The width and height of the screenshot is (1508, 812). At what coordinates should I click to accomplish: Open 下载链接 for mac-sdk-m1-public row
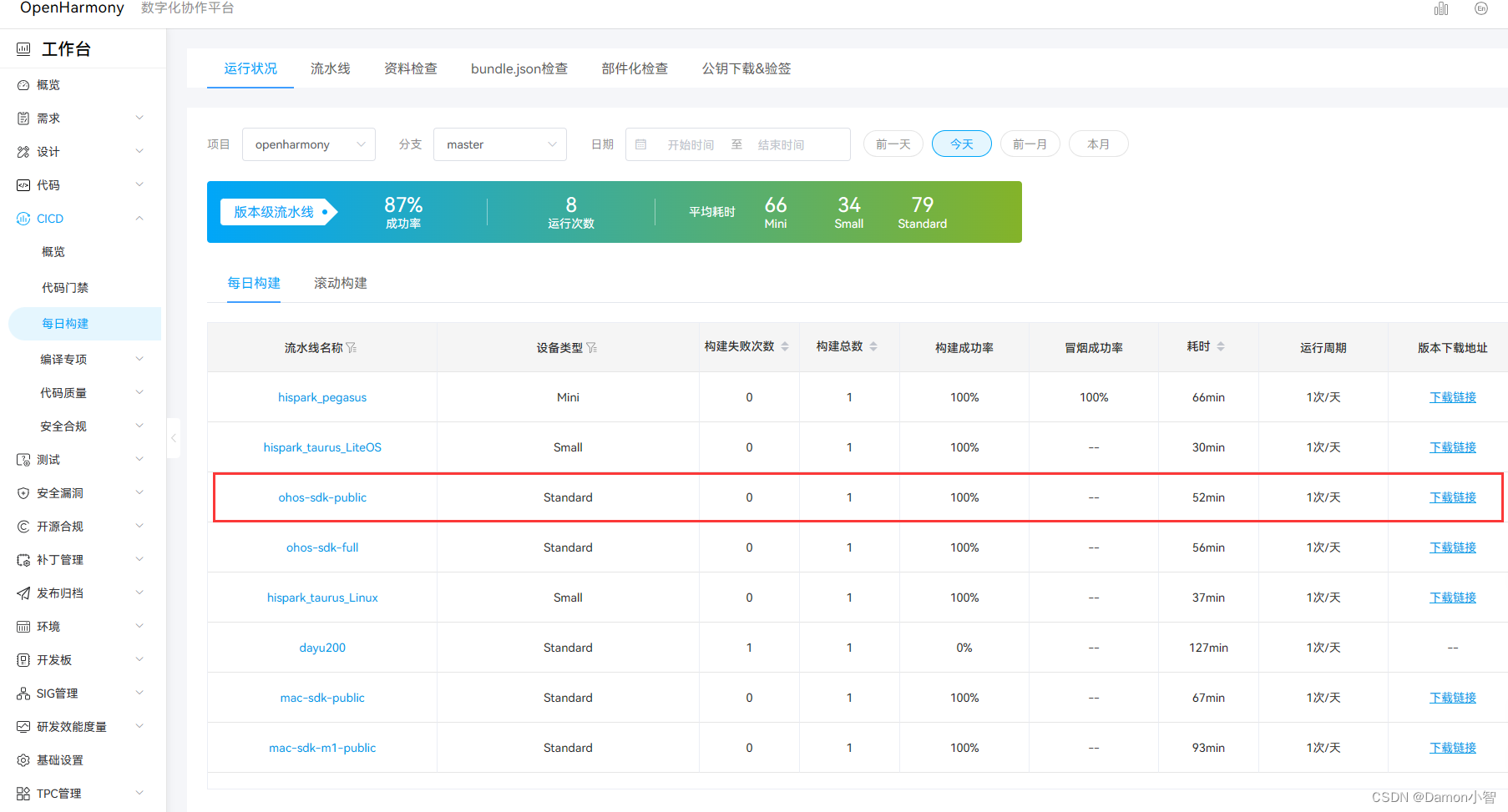(1453, 748)
